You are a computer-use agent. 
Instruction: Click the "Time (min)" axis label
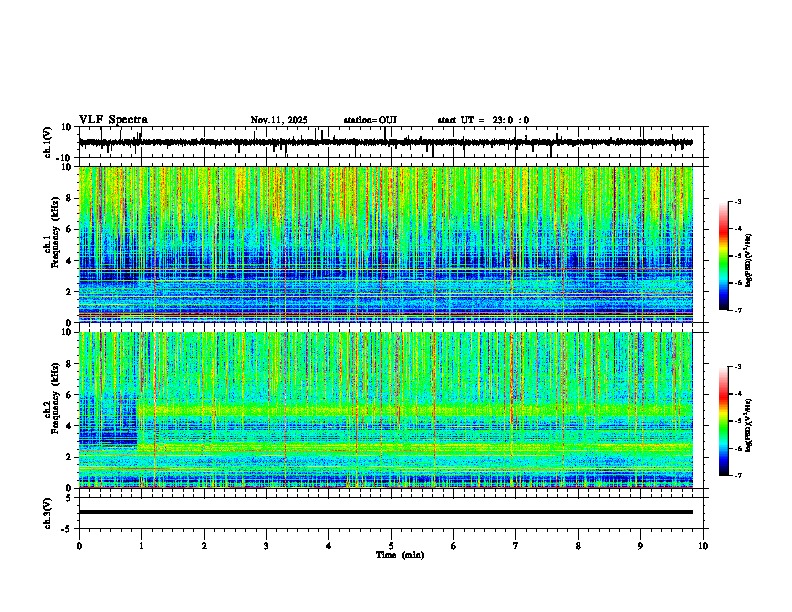tap(400, 555)
